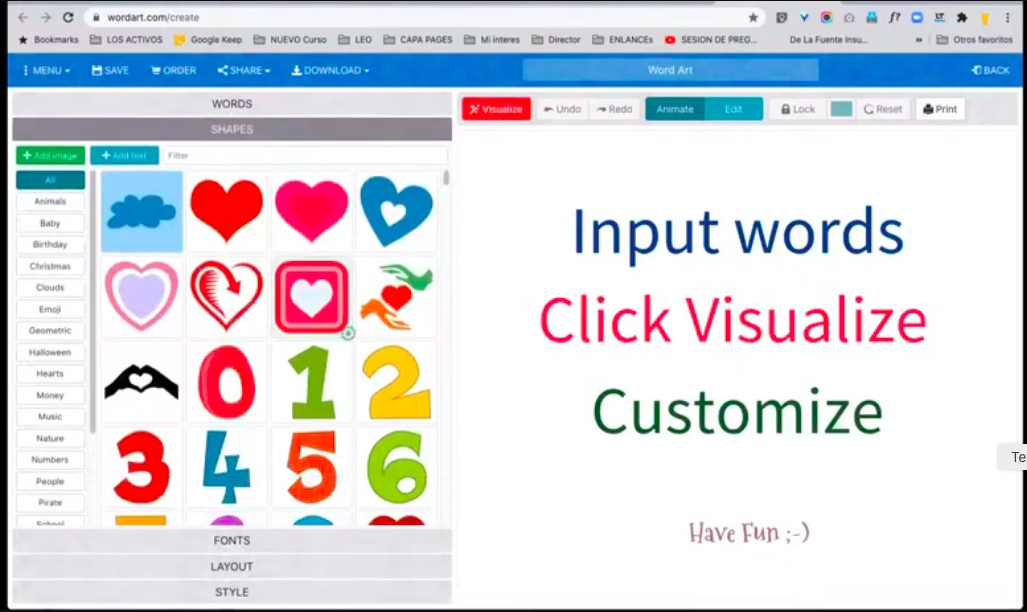
Task: Select the yellow number 2 shape
Action: pos(396,382)
